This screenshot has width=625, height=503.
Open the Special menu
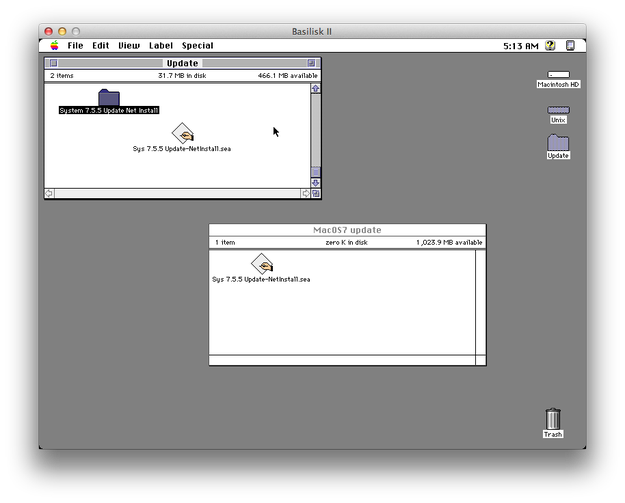(197, 45)
